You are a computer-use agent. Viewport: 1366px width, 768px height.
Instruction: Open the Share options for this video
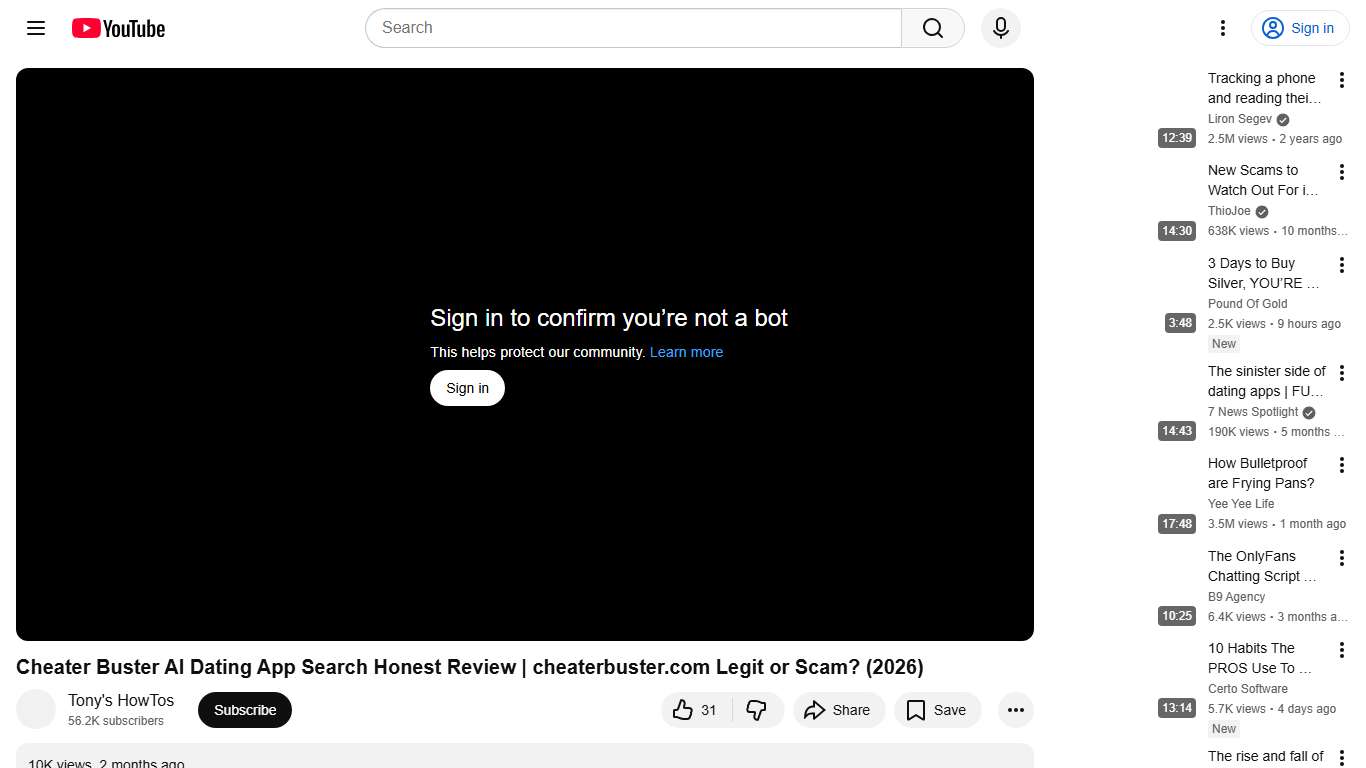[x=839, y=710]
